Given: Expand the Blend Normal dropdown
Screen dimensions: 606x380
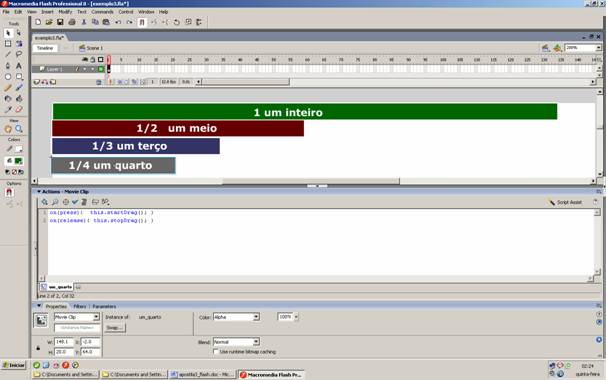Looking at the screenshot, I should coord(236,342).
